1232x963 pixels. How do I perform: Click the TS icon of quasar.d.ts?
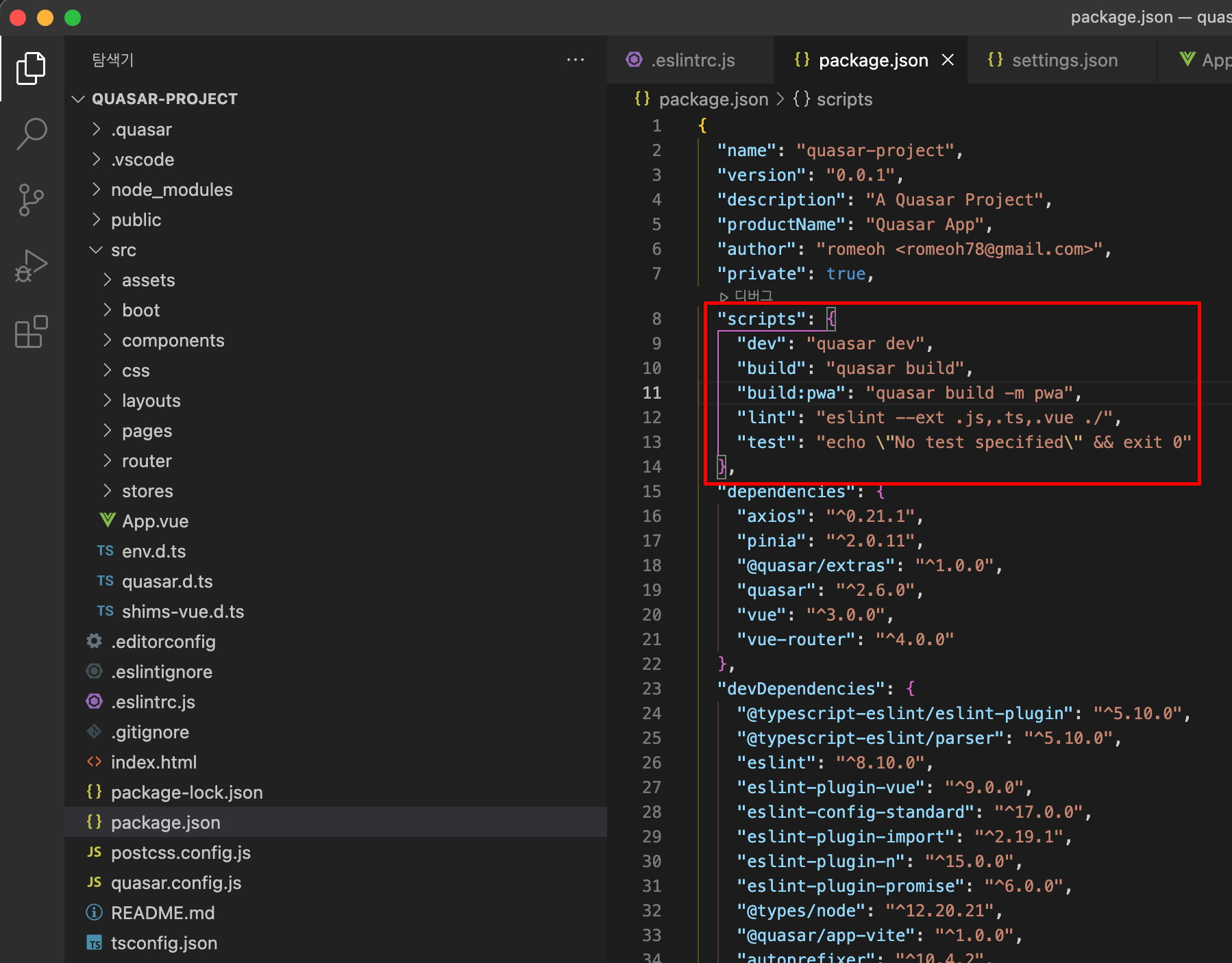point(105,581)
